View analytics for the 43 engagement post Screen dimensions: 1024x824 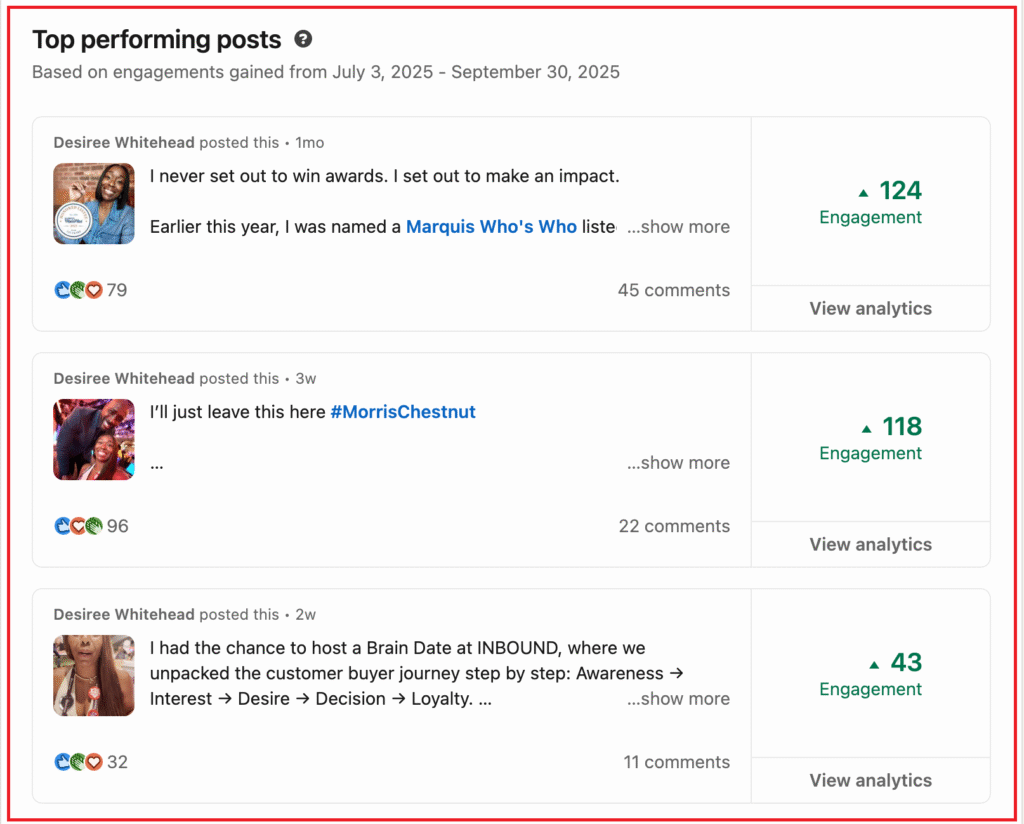(x=870, y=780)
